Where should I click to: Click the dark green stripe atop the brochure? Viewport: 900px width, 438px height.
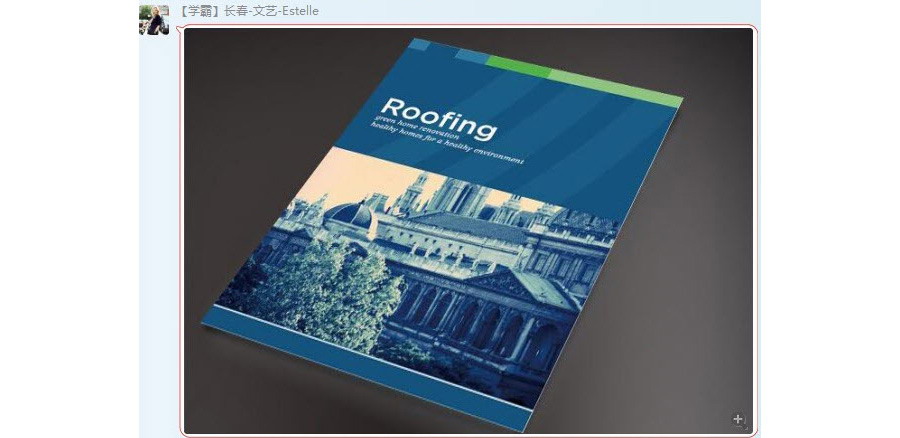pyautogui.click(x=517, y=65)
